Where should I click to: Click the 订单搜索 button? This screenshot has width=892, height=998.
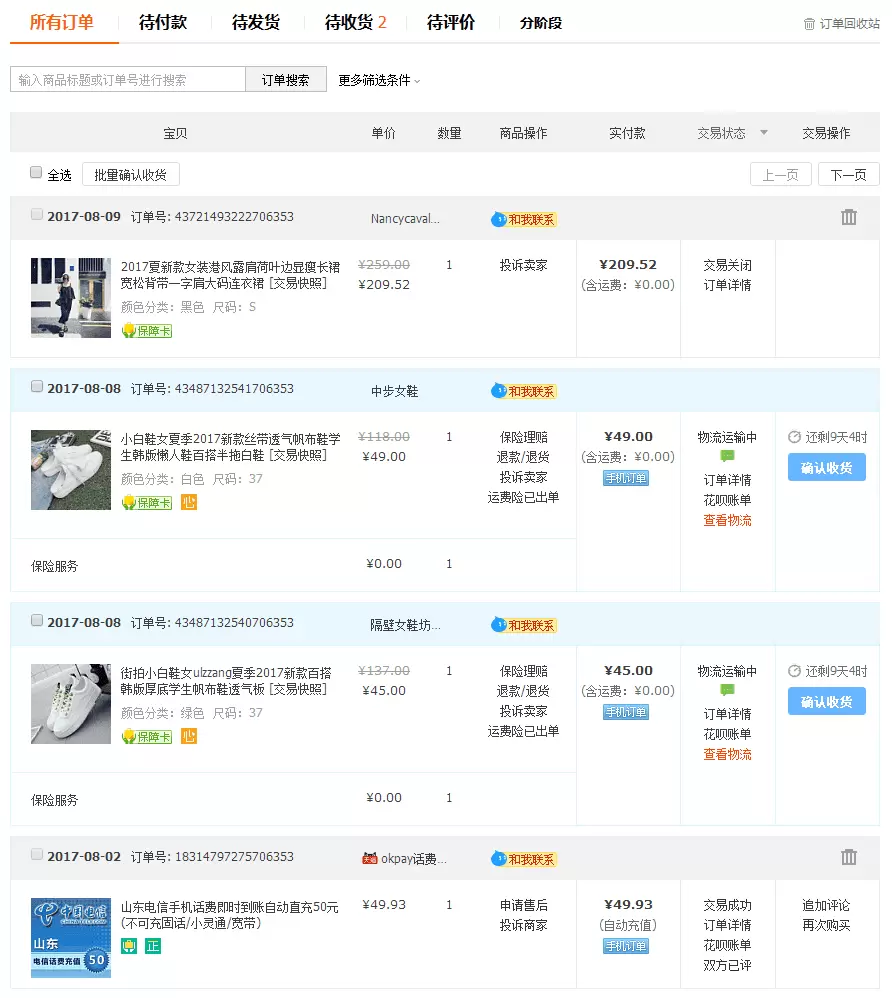(x=286, y=80)
